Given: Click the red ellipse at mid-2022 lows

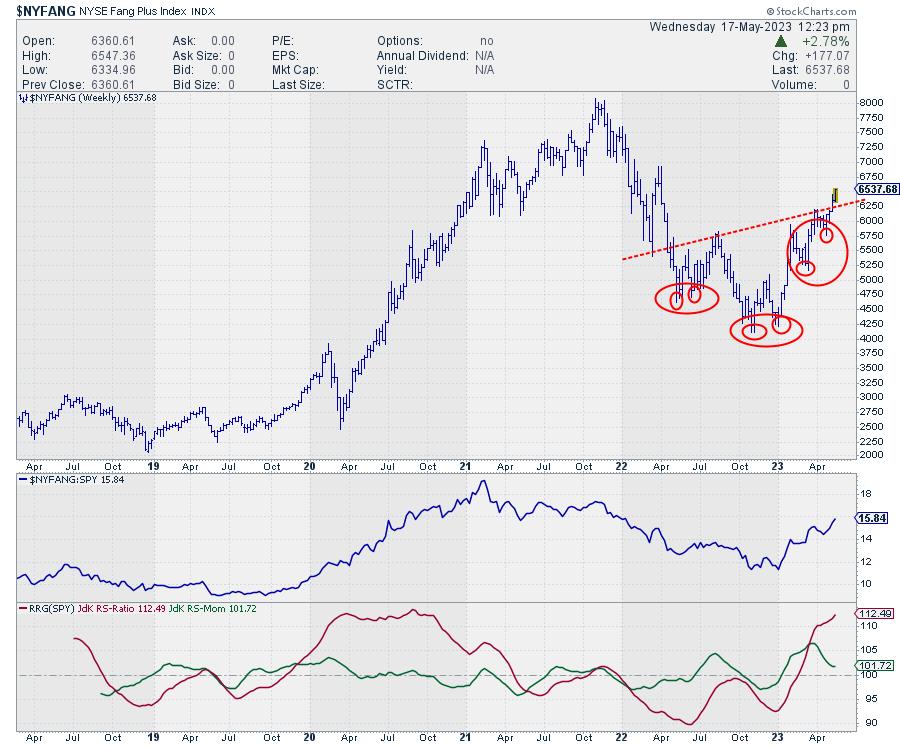Looking at the screenshot, I should coord(687,298).
